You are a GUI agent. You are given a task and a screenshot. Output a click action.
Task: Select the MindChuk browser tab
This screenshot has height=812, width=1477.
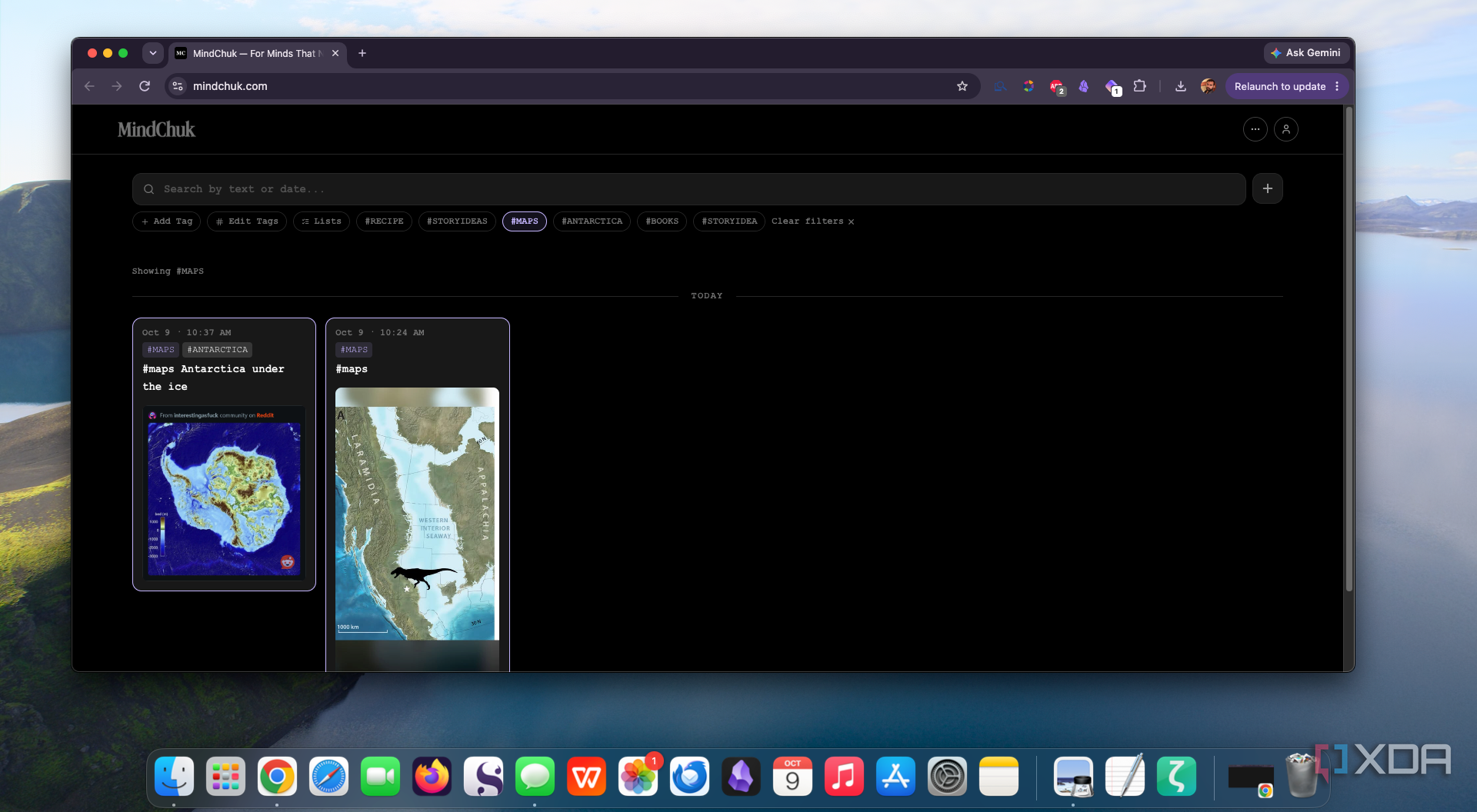coord(258,53)
